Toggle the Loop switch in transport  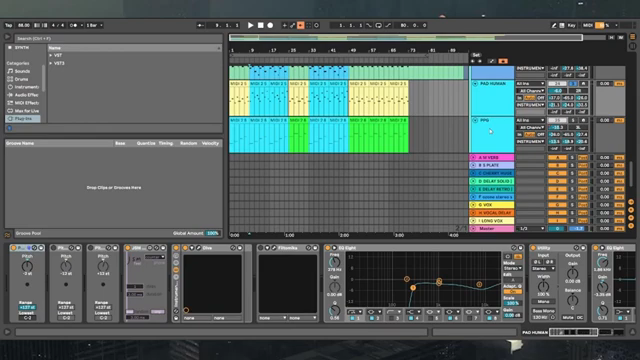(x=378, y=25)
